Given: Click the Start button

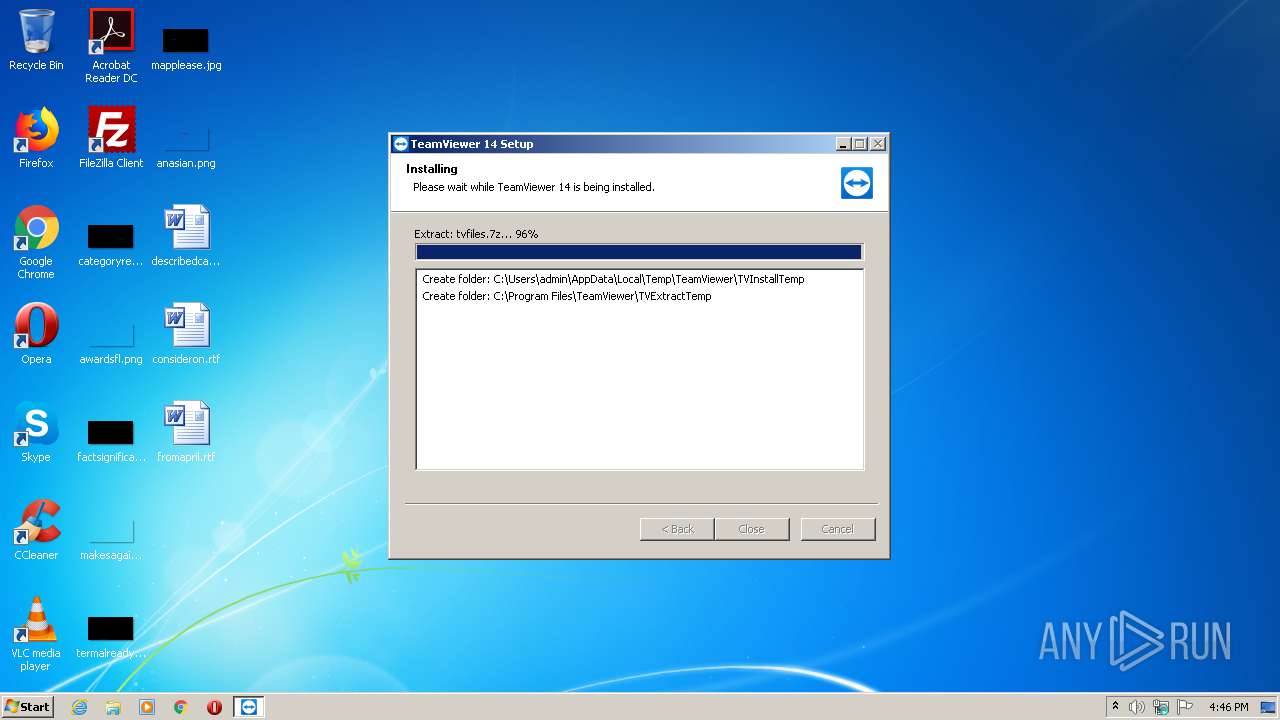Looking at the screenshot, I should pos(28,707).
